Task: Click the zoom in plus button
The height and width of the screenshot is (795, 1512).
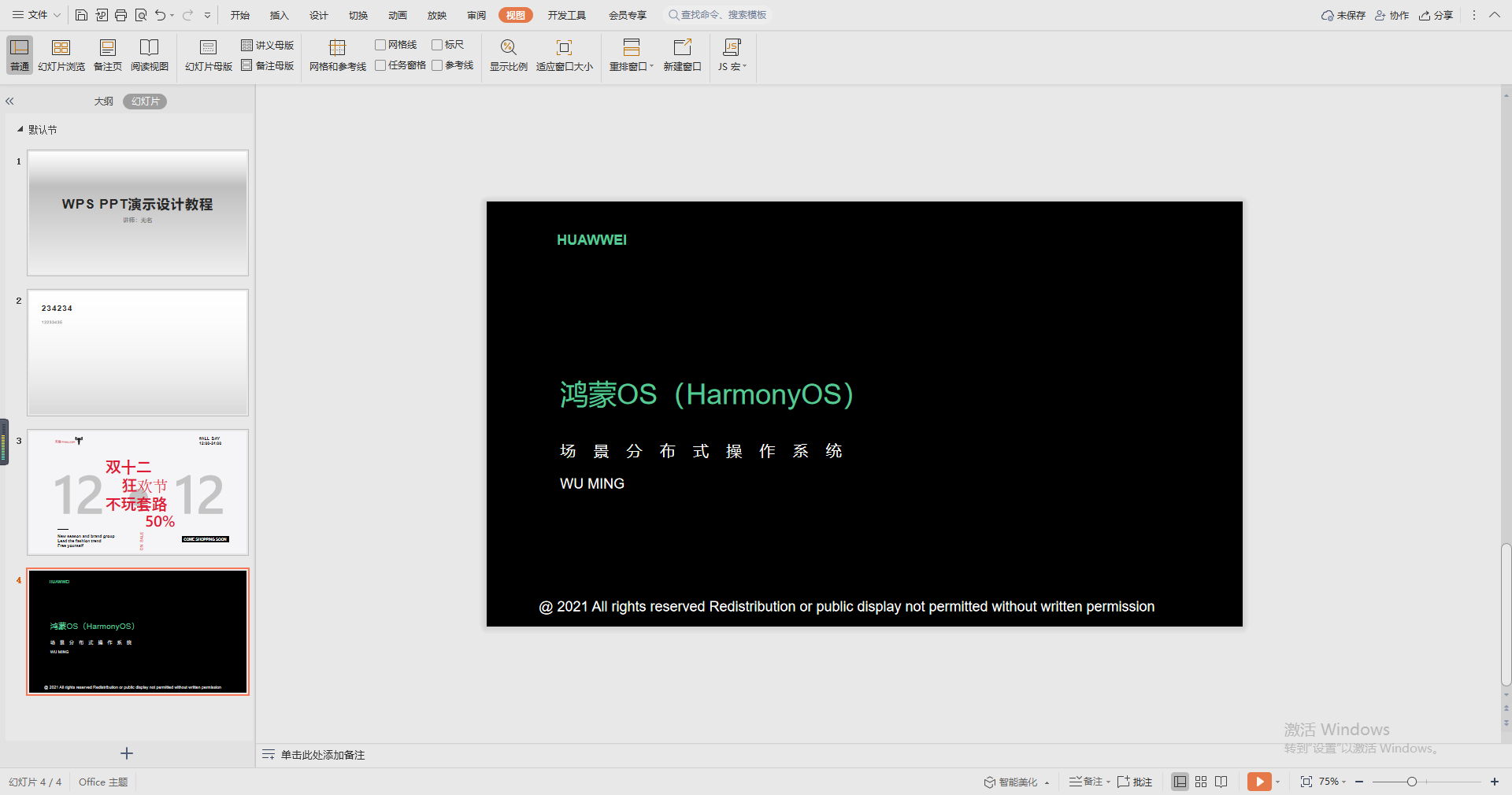Action: click(1495, 782)
